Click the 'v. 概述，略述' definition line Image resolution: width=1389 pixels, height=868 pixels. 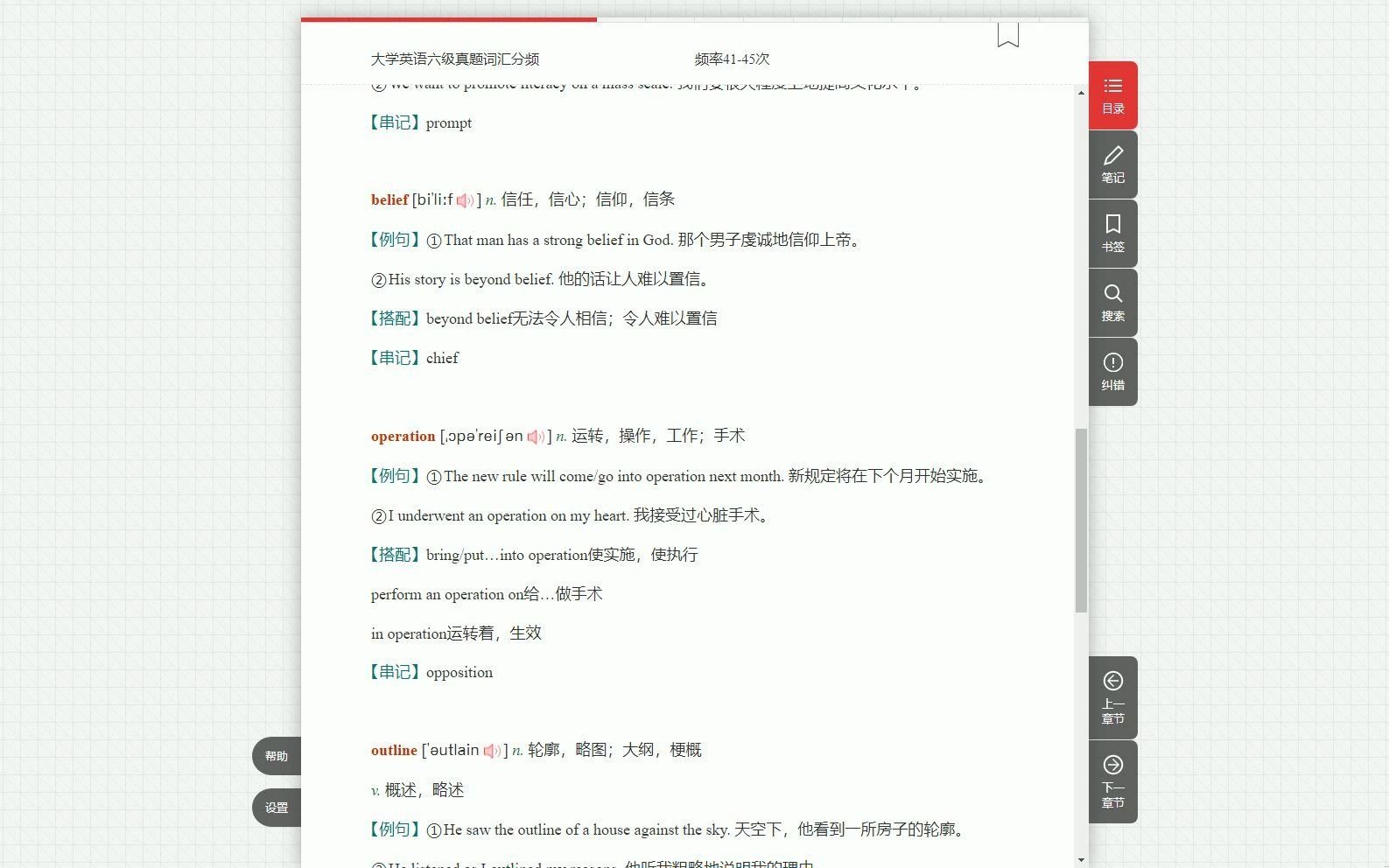coord(417,790)
